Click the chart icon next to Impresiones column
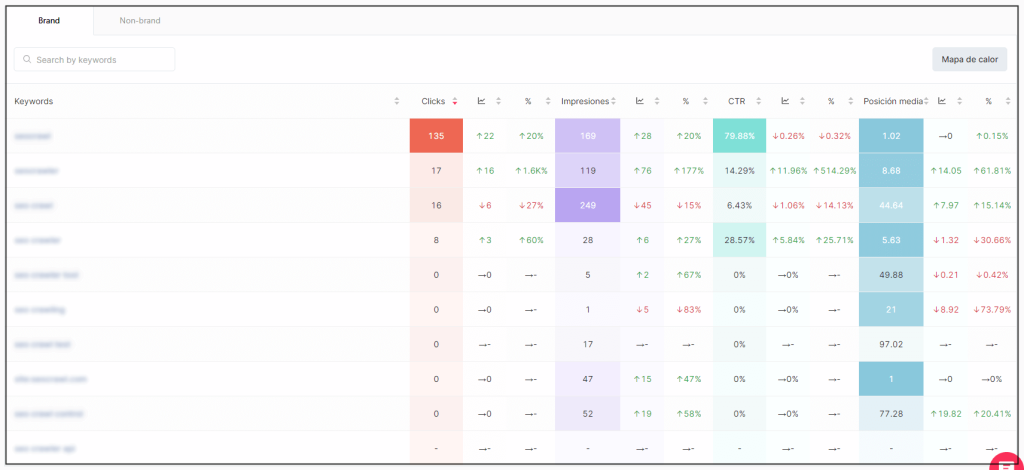 click(639, 101)
